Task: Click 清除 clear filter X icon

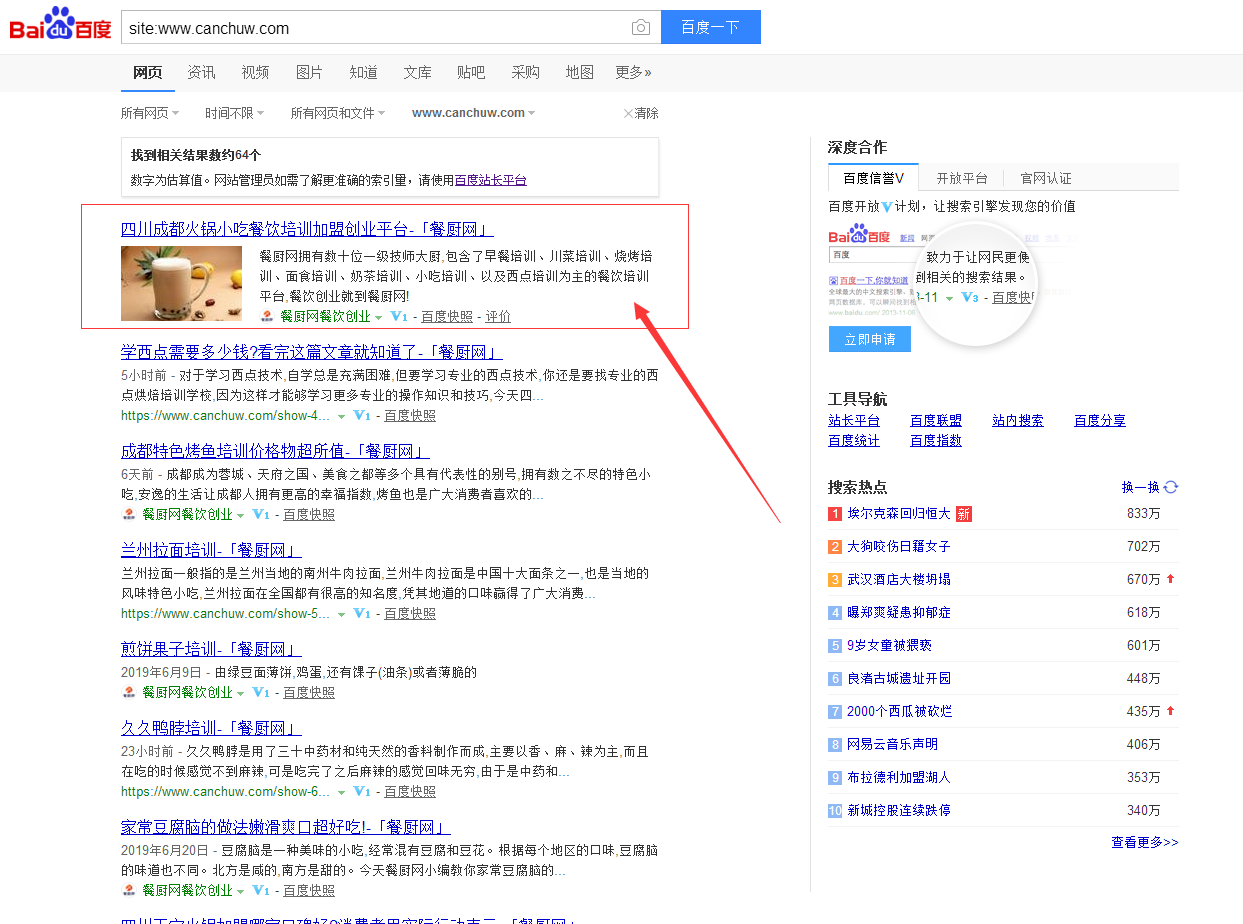Action: click(628, 113)
